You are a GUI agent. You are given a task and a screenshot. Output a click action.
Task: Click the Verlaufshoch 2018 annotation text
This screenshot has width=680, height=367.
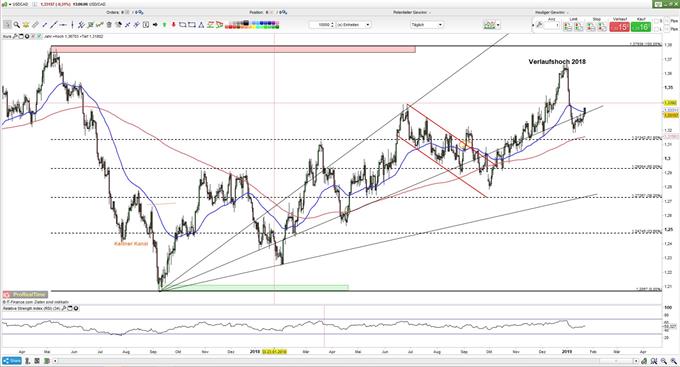[557, 62]
